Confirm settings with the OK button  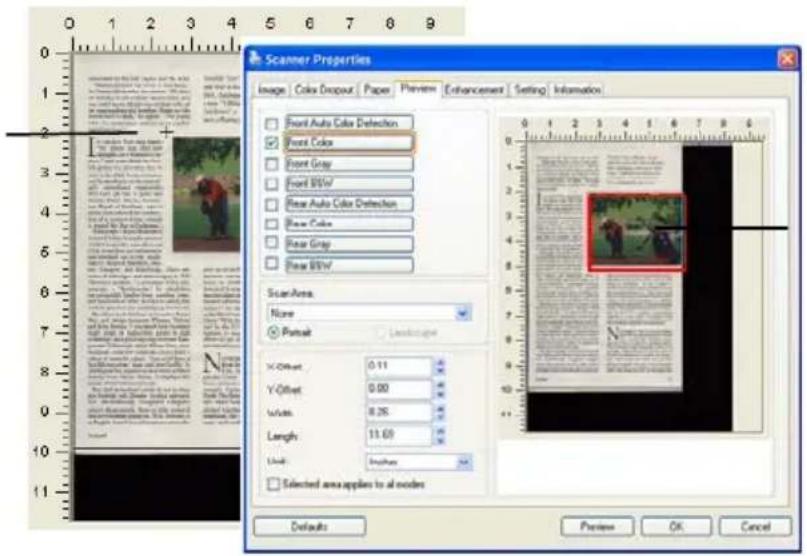point(676,526)
